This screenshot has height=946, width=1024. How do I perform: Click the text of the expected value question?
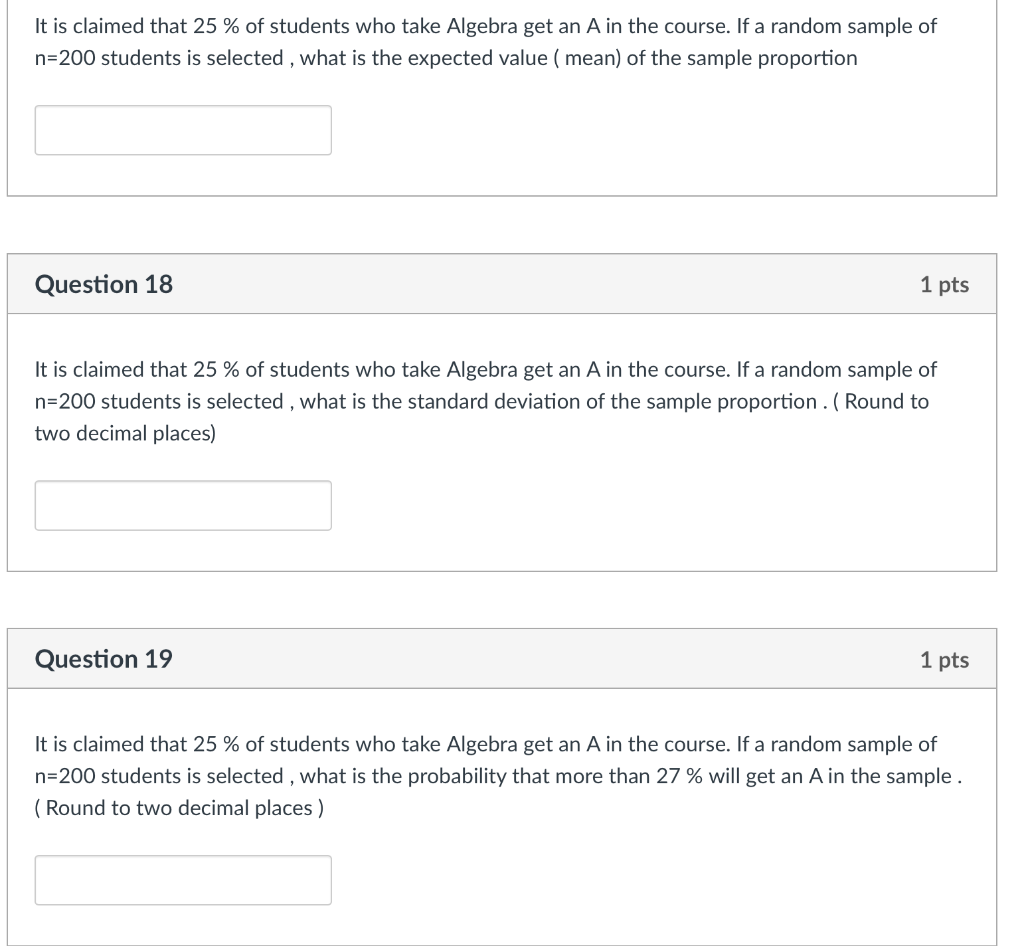click(x=485, y=42)
